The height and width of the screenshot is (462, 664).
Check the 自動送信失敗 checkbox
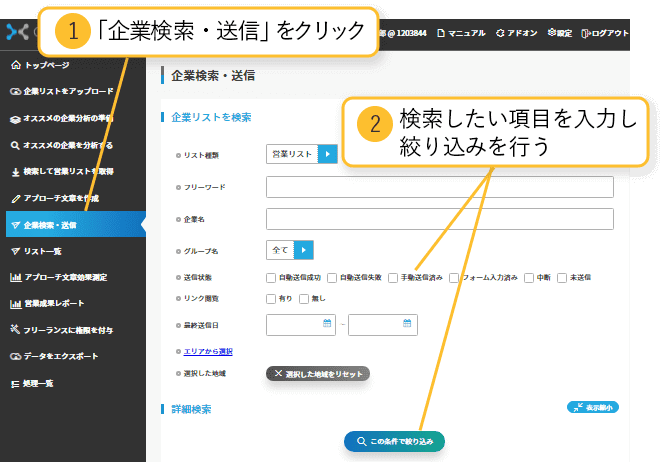point(332,278)
